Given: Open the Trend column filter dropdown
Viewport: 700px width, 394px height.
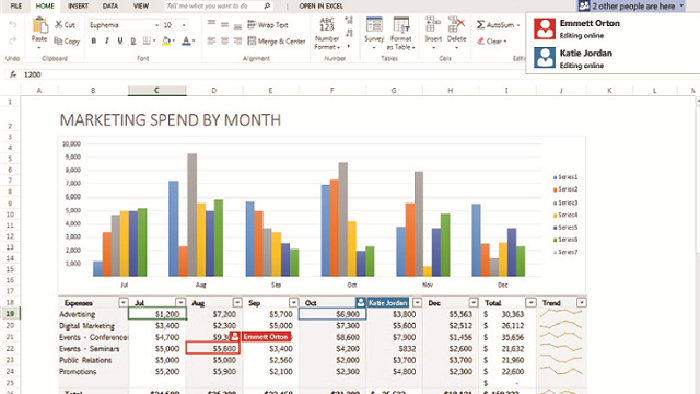Looking at the screenshot, I should 581,303.
